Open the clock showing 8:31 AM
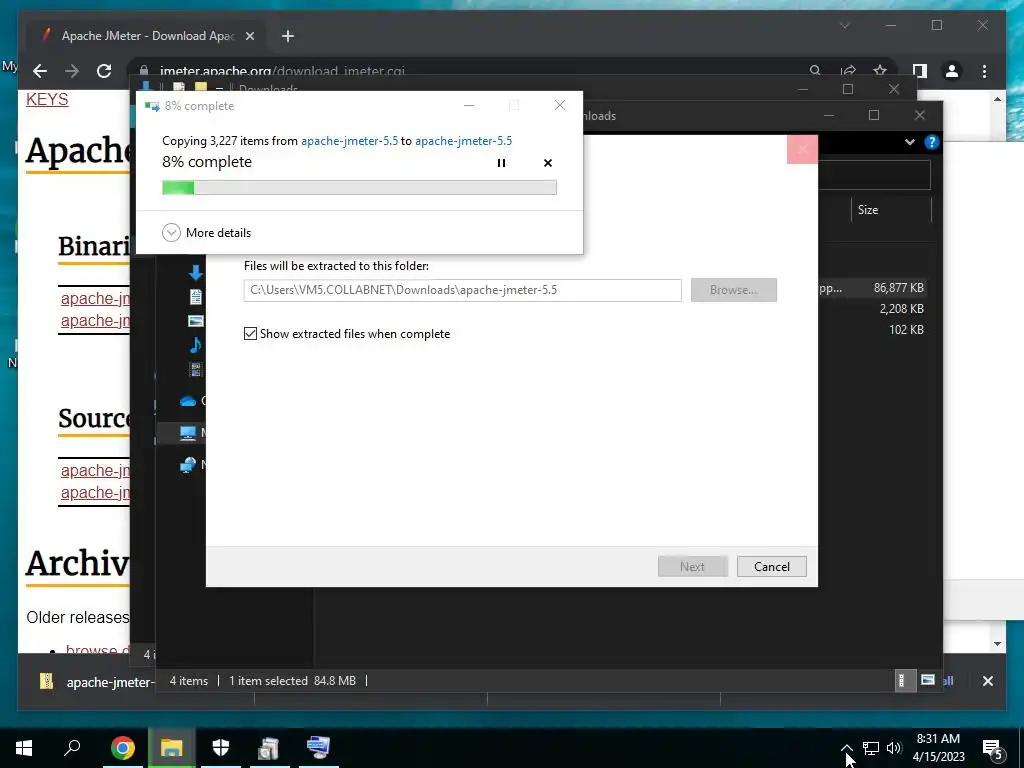Image resolution: width=1024 pixels, height=768 pixels. click(x=938, y=748)
